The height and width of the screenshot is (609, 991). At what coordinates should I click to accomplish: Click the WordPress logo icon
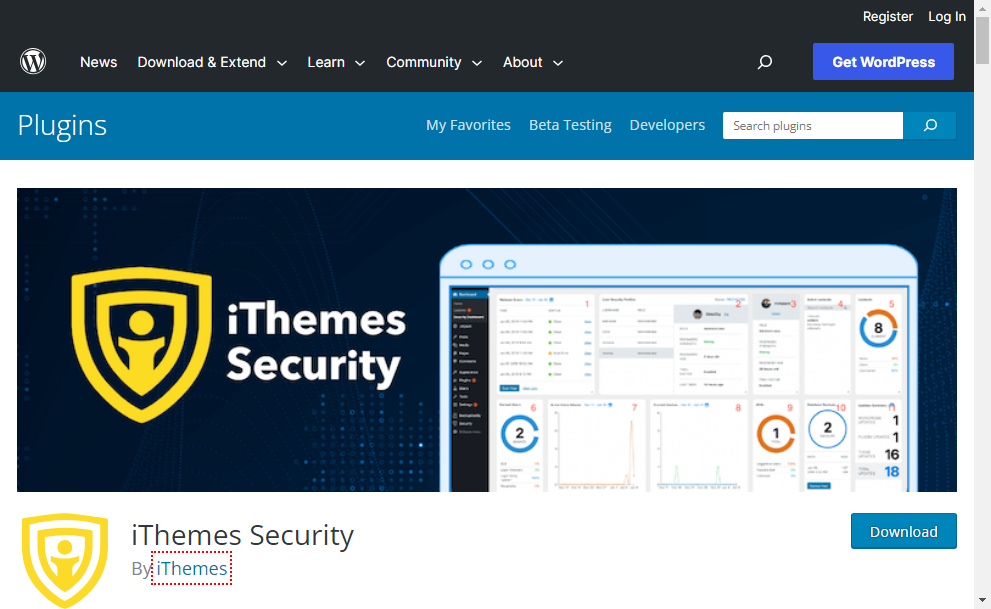(33, 62)
